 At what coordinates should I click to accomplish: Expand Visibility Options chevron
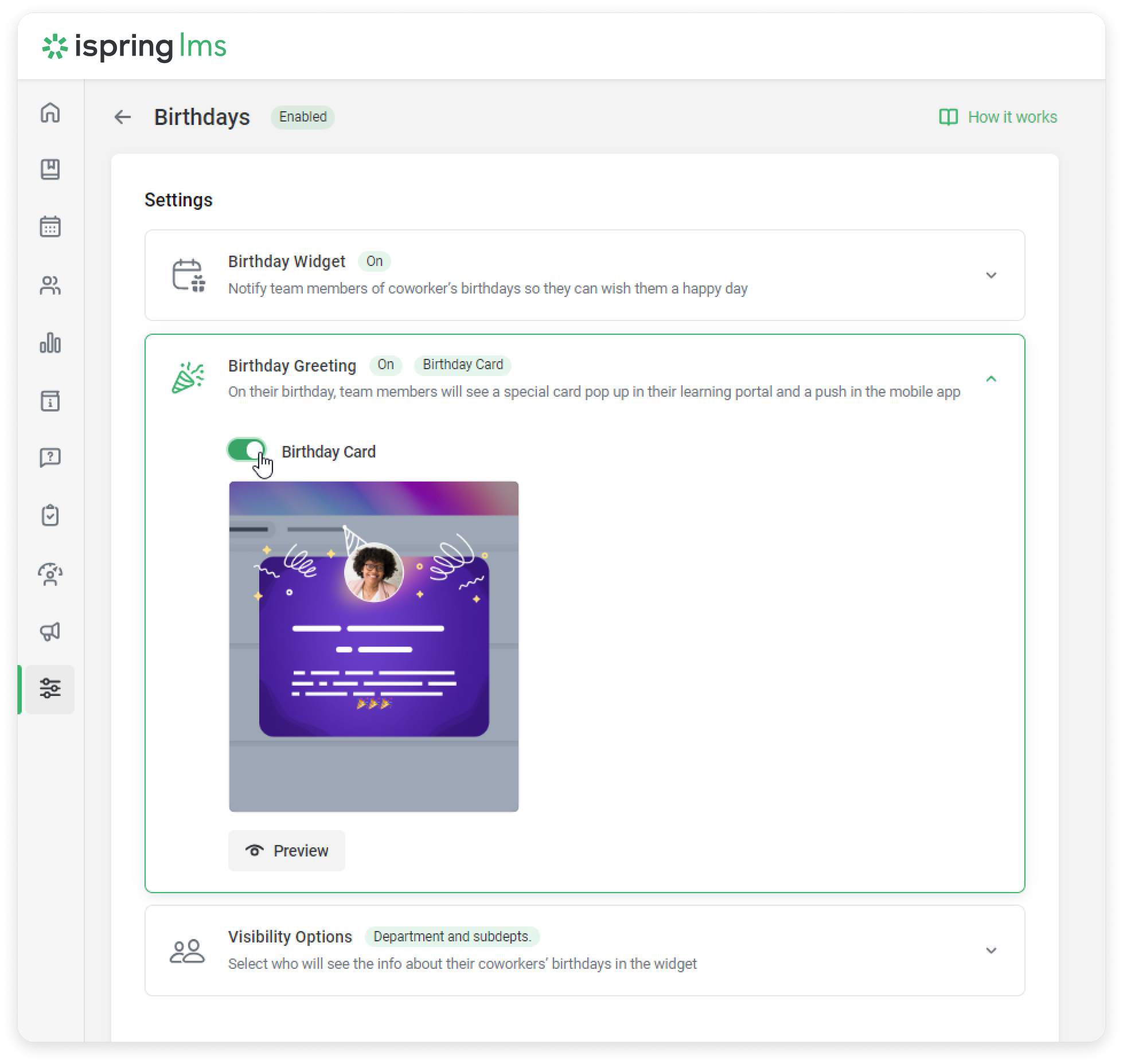(x=991, y=950)
